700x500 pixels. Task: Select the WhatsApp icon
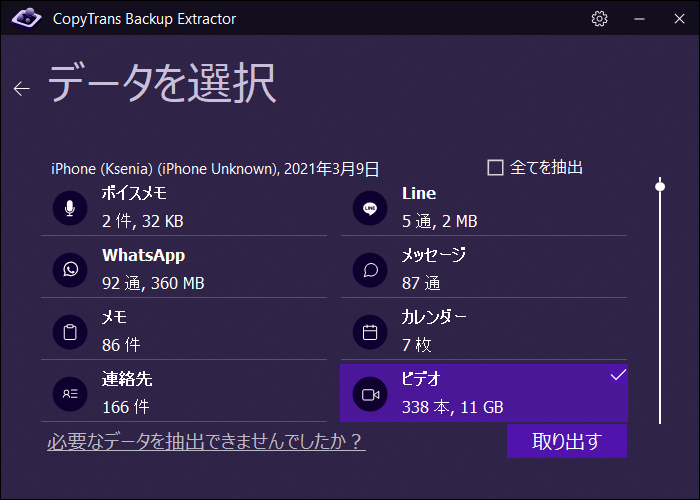[x=70, y=270]
